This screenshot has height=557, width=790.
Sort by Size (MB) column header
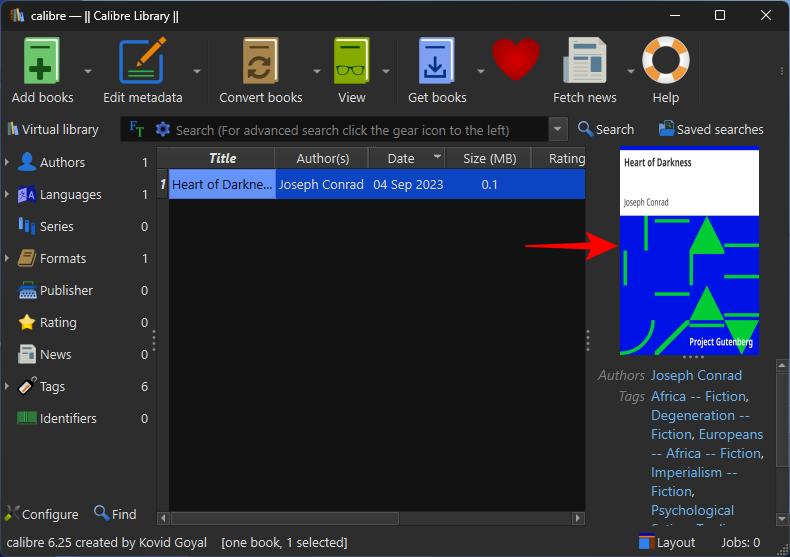[x=489, y=158]
